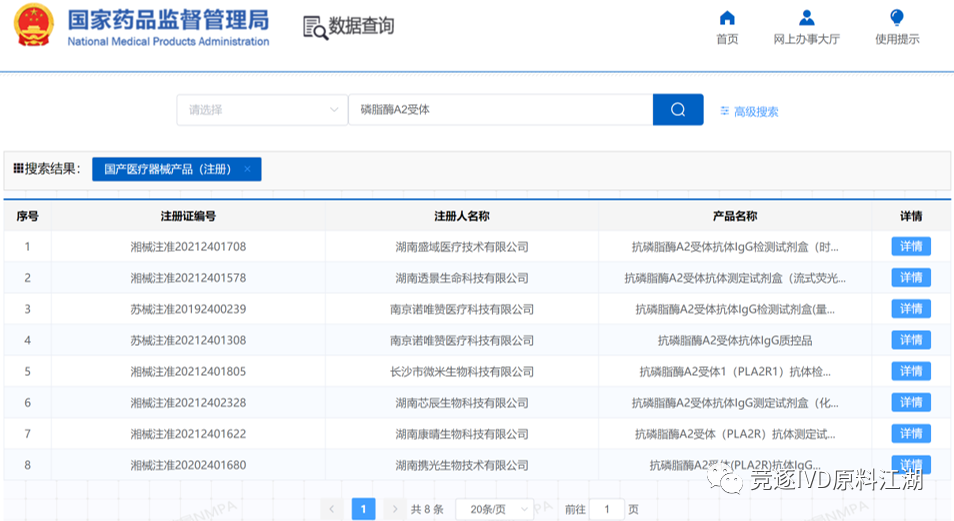Open 网上办事大厅 user icon
The width and height of the screenshot is (954, 521).
tap(806, 18)
